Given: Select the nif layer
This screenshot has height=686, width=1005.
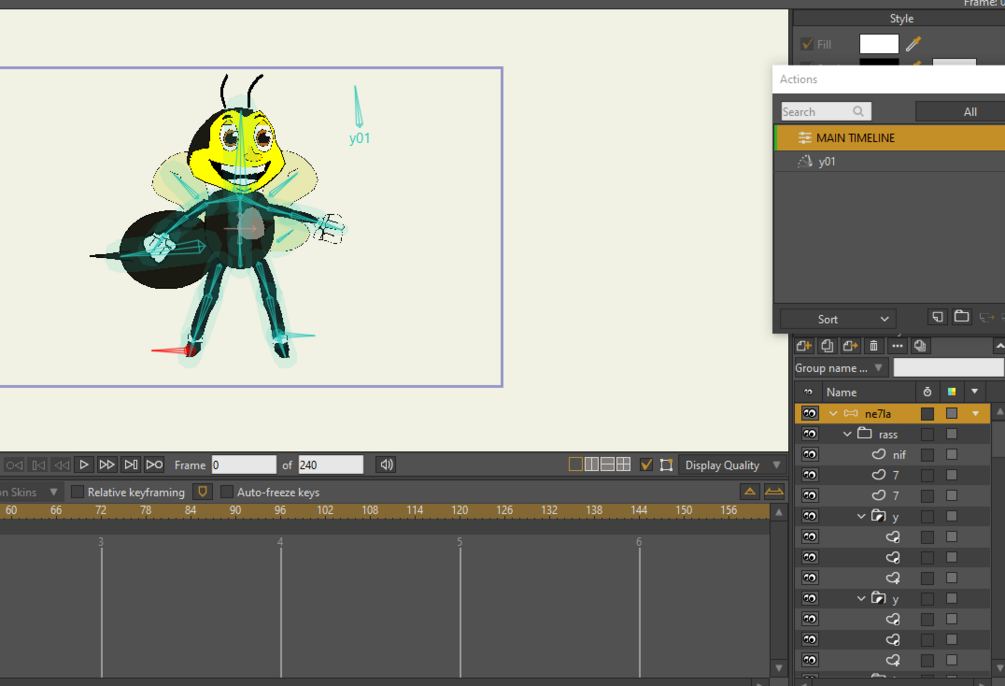Looking at the screenshot, I should (893, 455).
